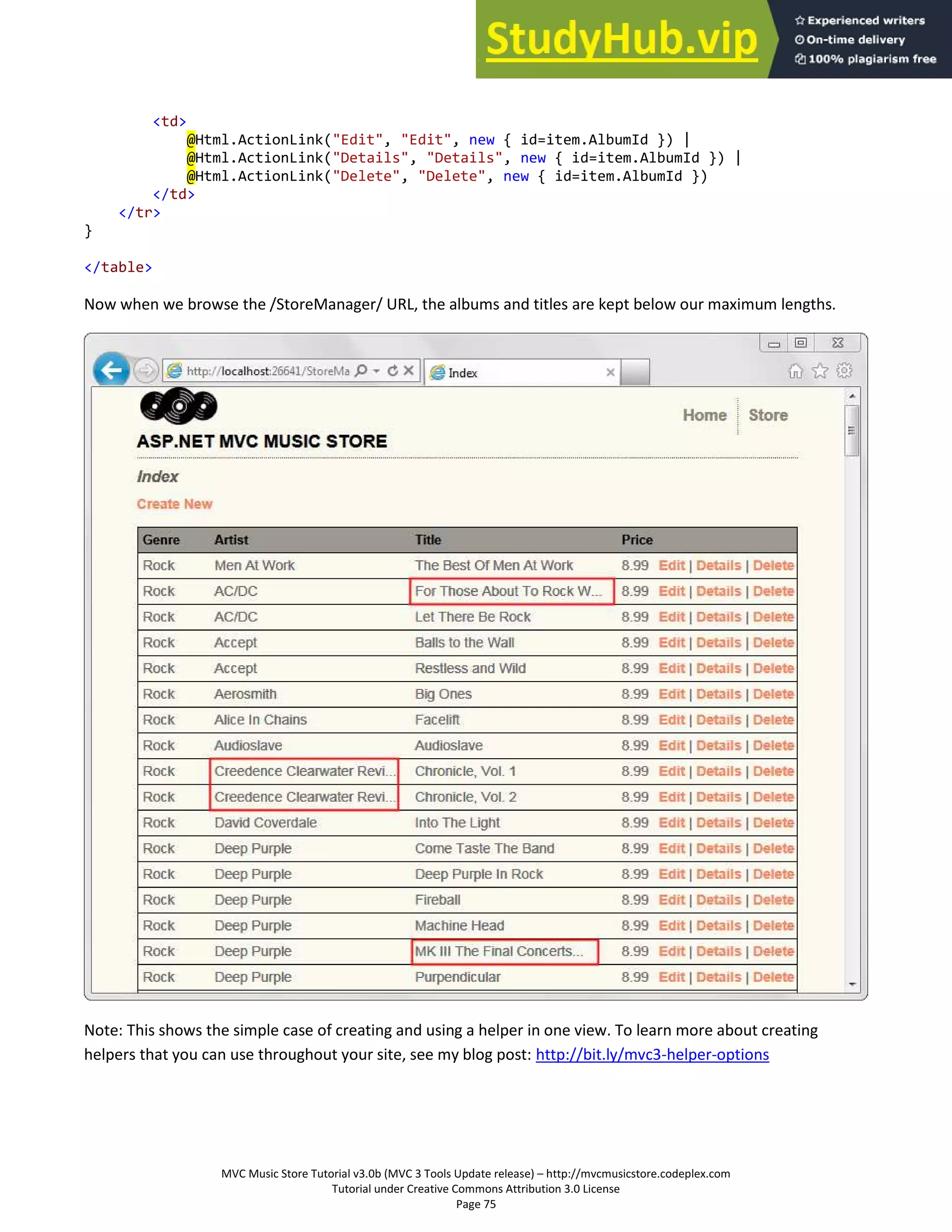Viewport: 952px width, 1232px height.
Task: Click the Let There Be Rock title cell
Action: pos(473,616)
